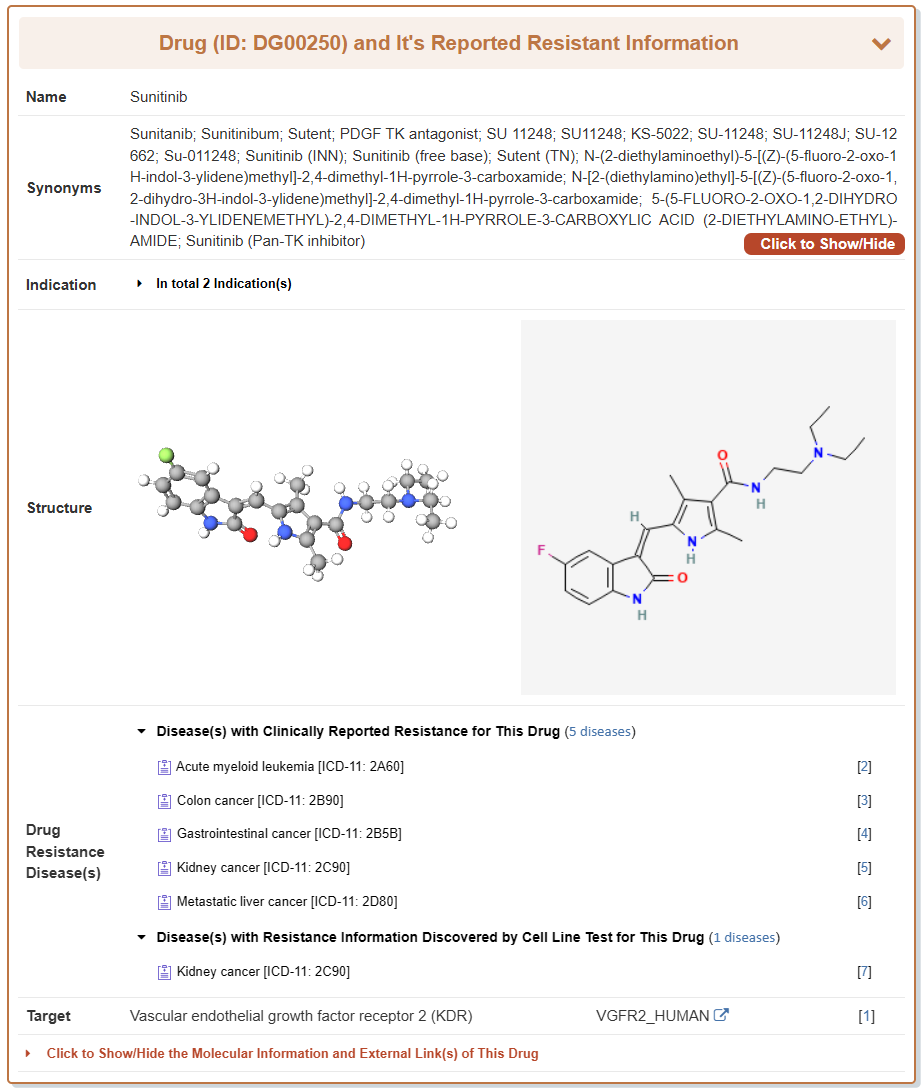Collapse Diseases Discovered by Cell Line Test section
The height and width of the screenshot is (1092, 923).
pos(141,938)
